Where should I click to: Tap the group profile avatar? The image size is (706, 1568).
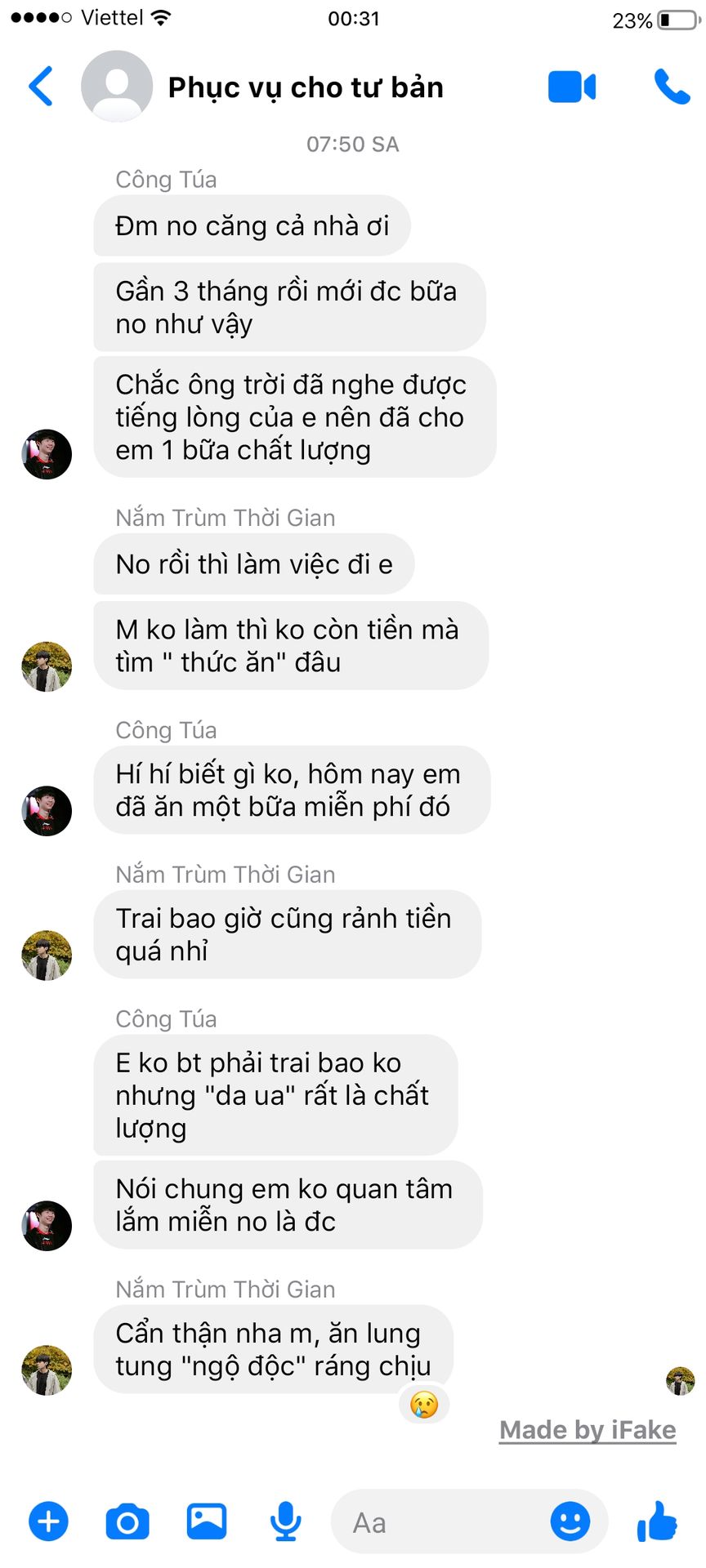click(x=117, y=86)
